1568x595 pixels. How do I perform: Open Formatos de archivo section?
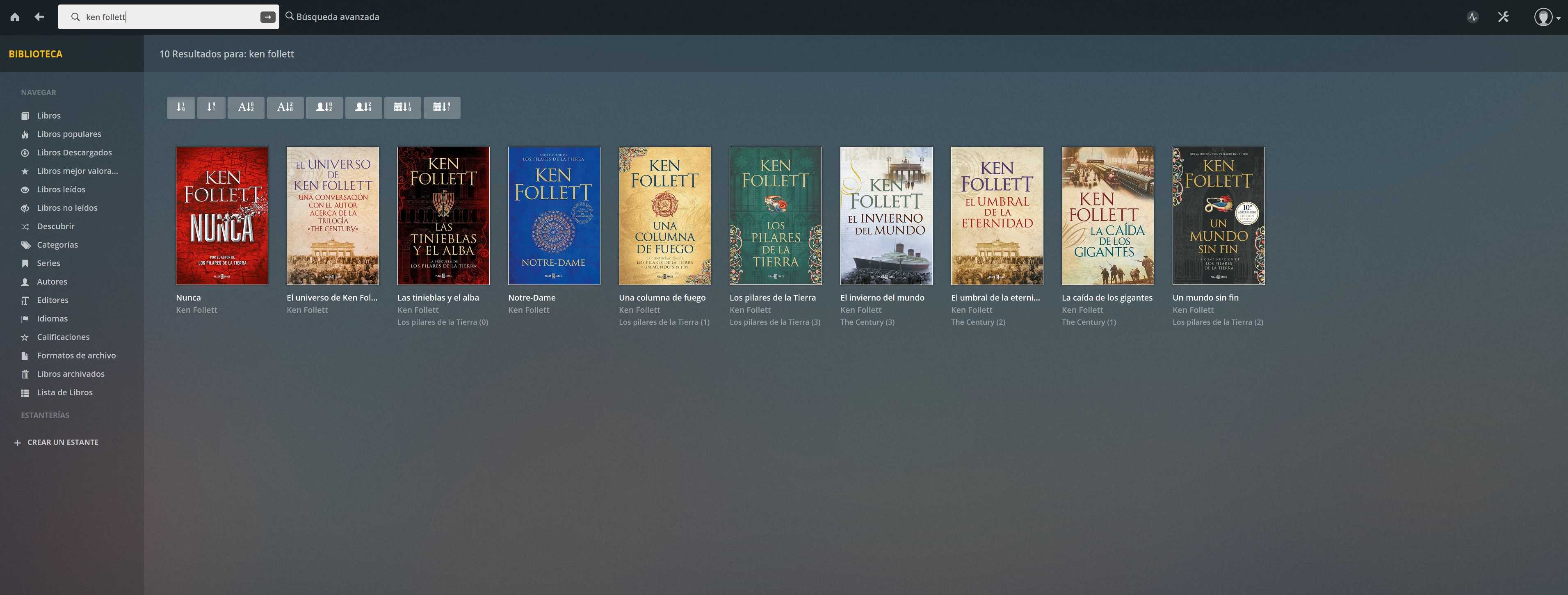click(76, 355)
